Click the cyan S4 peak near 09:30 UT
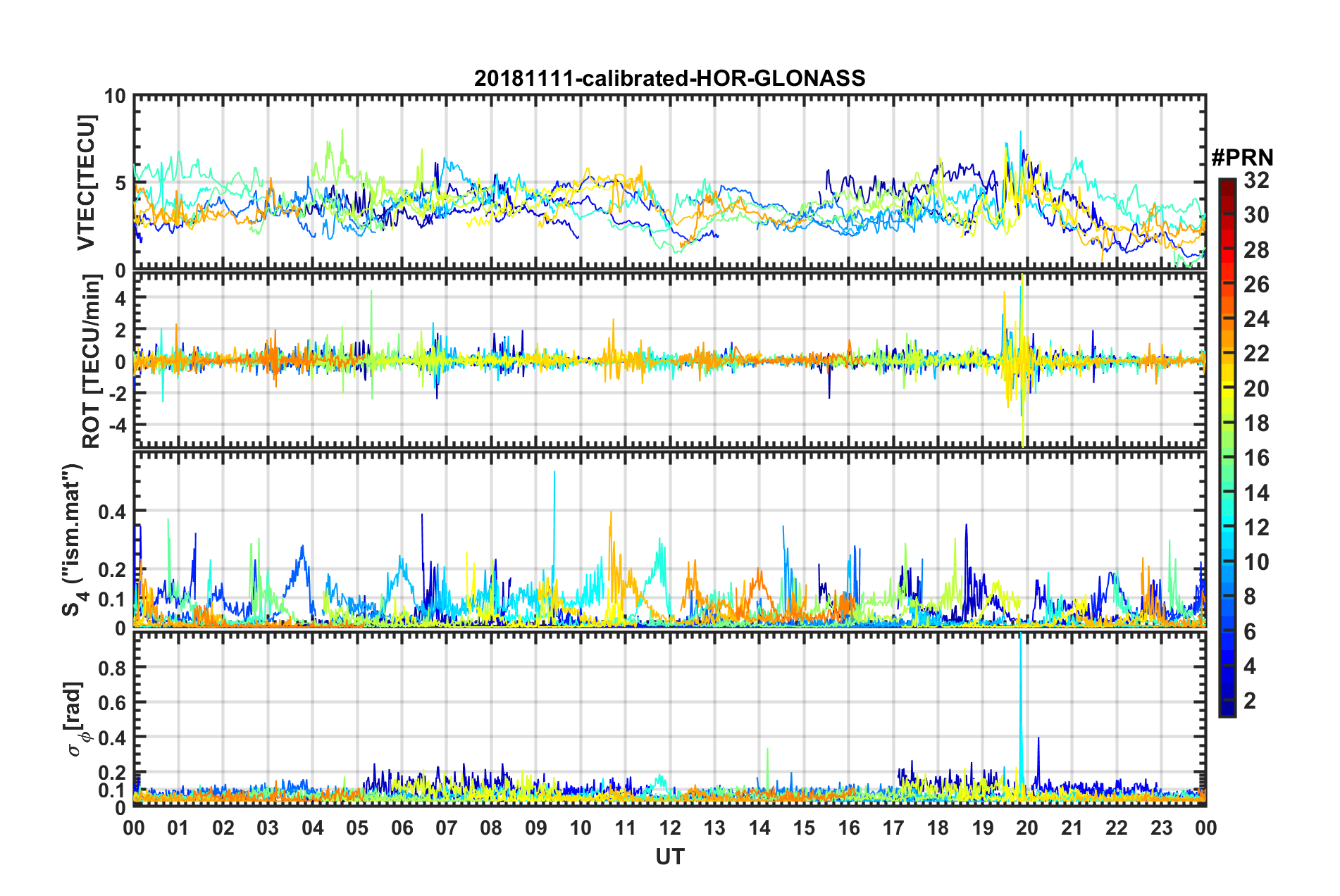Screen dimensions: 1340x896 (554, 535)
